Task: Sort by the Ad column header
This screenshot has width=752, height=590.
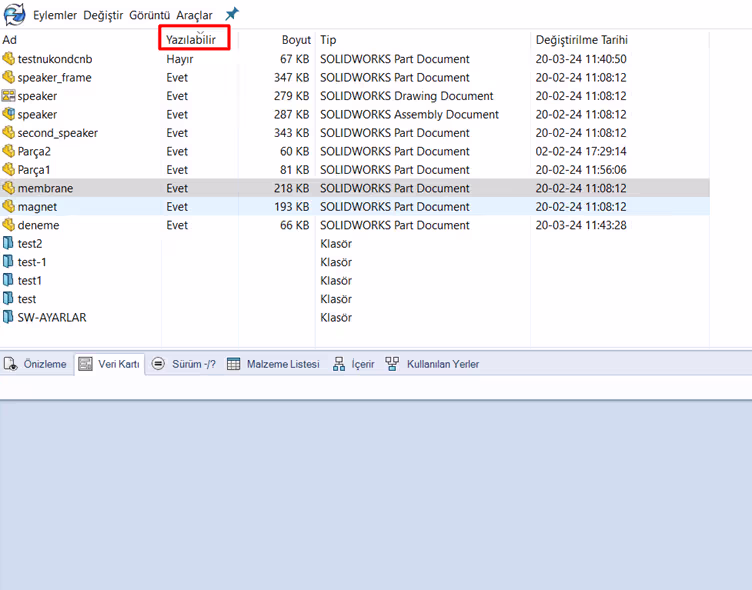Action: point(10,40)
